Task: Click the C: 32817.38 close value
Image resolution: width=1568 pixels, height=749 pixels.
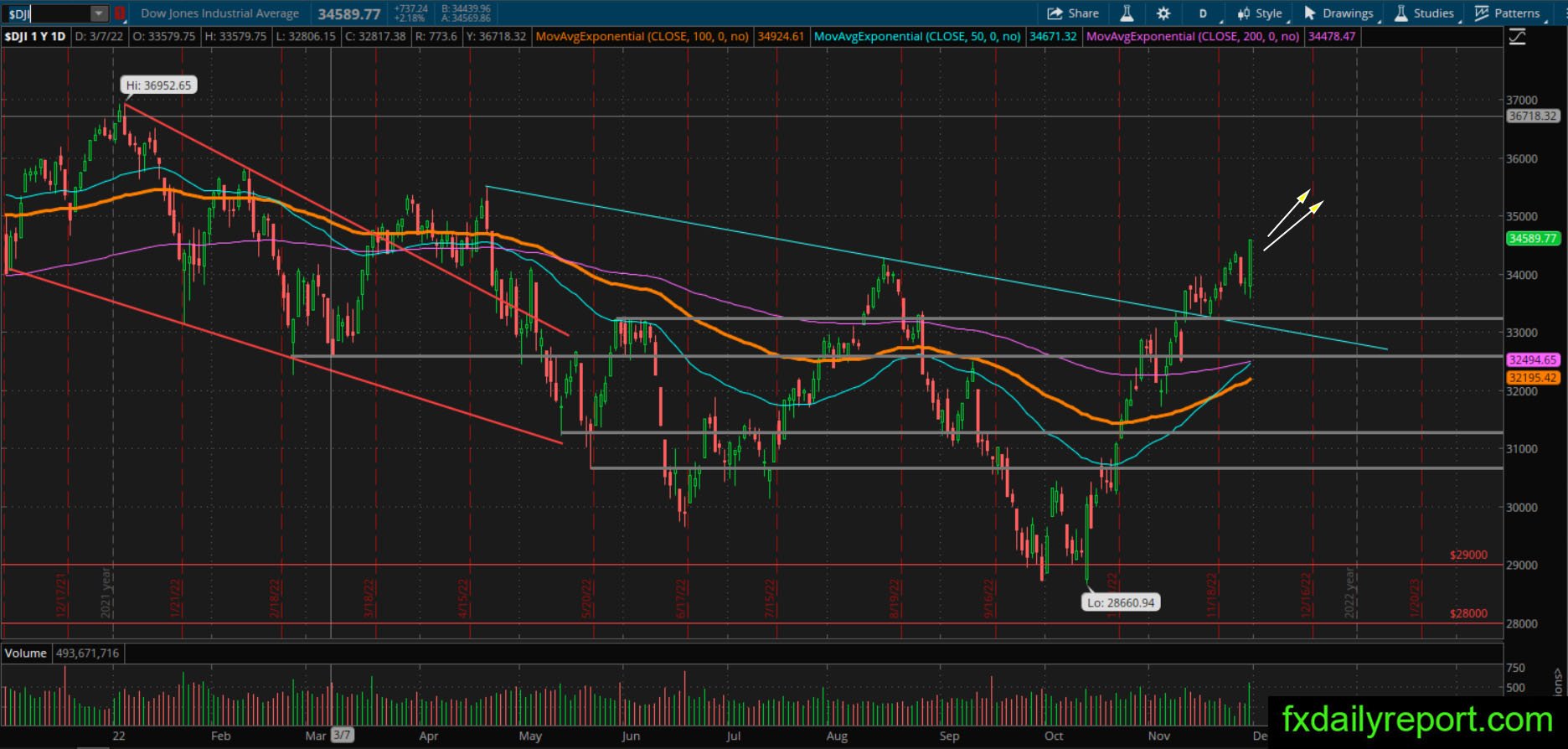Action: click(375, 37)
